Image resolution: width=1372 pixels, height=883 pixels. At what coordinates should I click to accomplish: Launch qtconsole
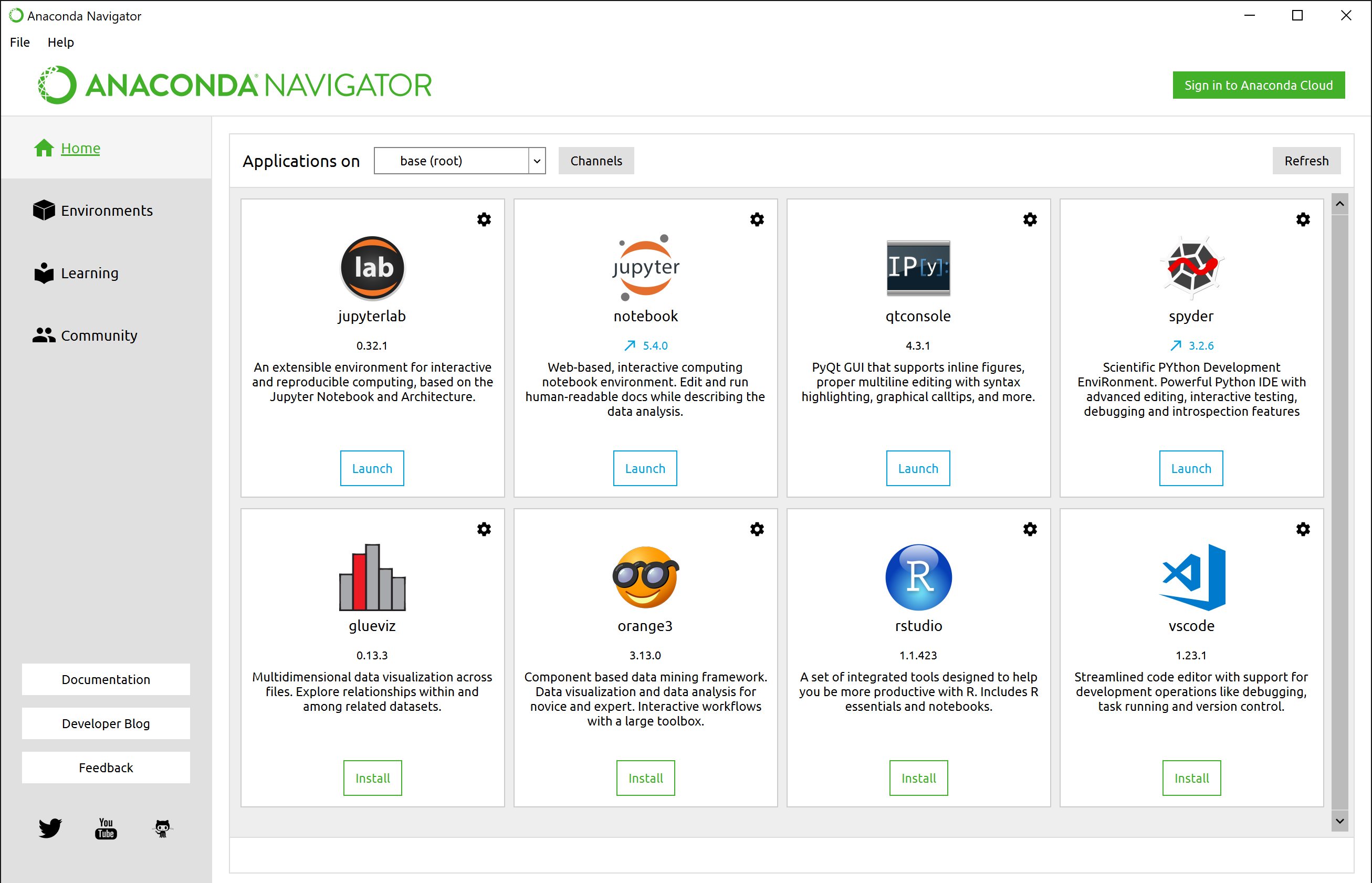pos(918,468)
